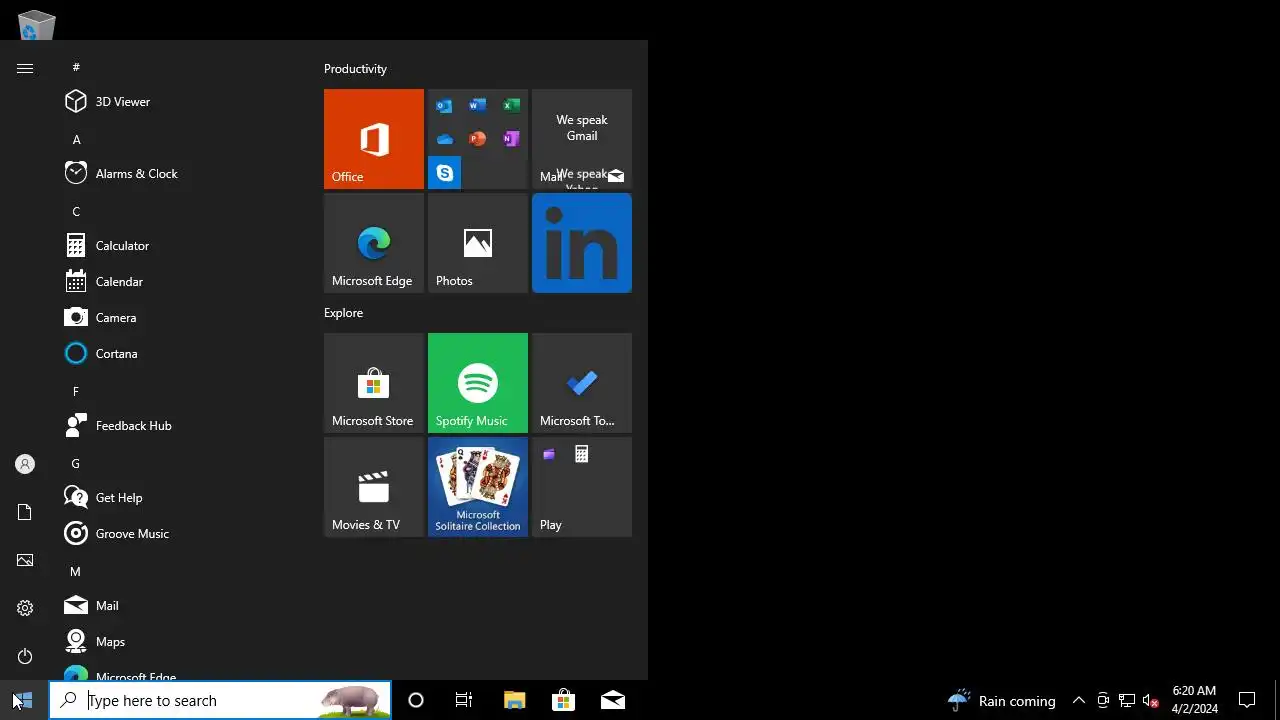1280x720 pixels.
Task: Launch the Spotify Music tile
Action: point(478,383)
